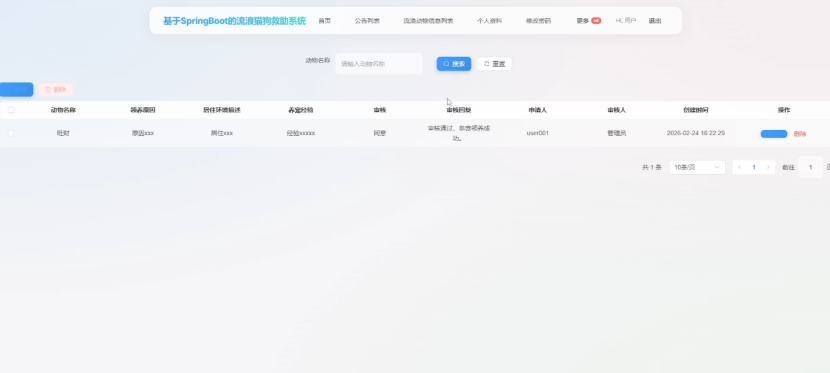Click the 管理员 reviewer cell
The width and height of the screenshot is (830, 373).
coord(617,133)
